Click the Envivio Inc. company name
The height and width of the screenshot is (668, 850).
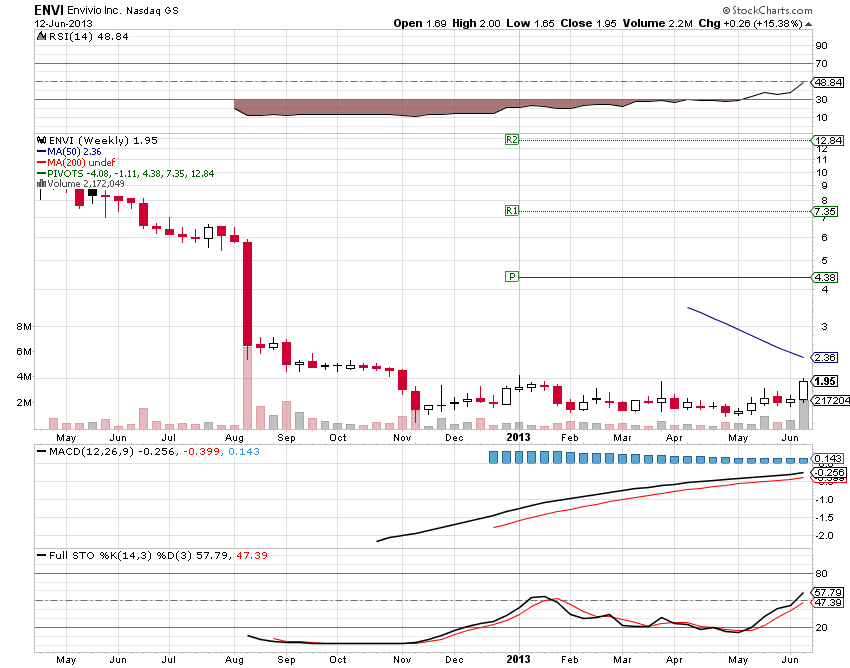[x=94, y=11]
